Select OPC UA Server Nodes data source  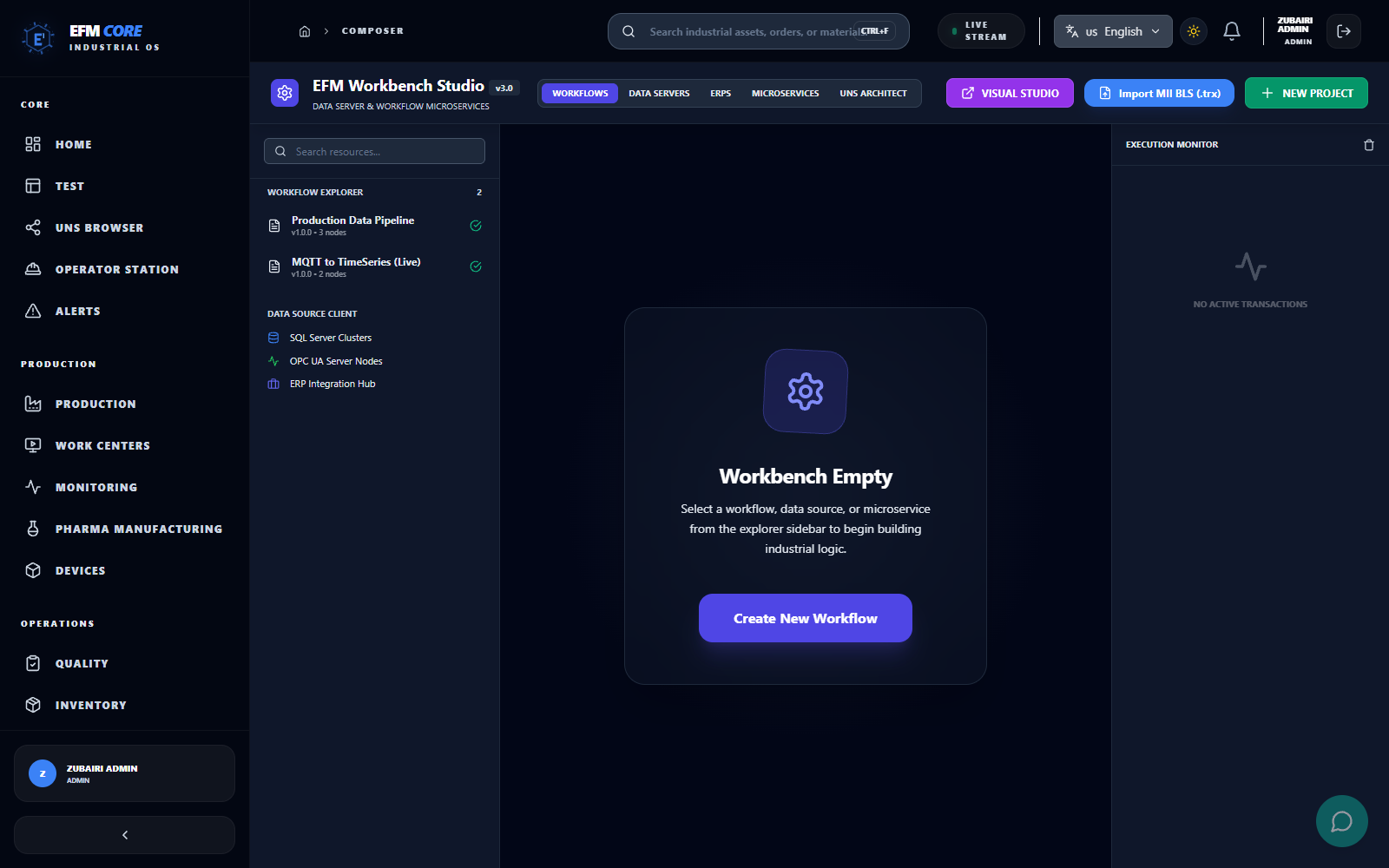336,361
